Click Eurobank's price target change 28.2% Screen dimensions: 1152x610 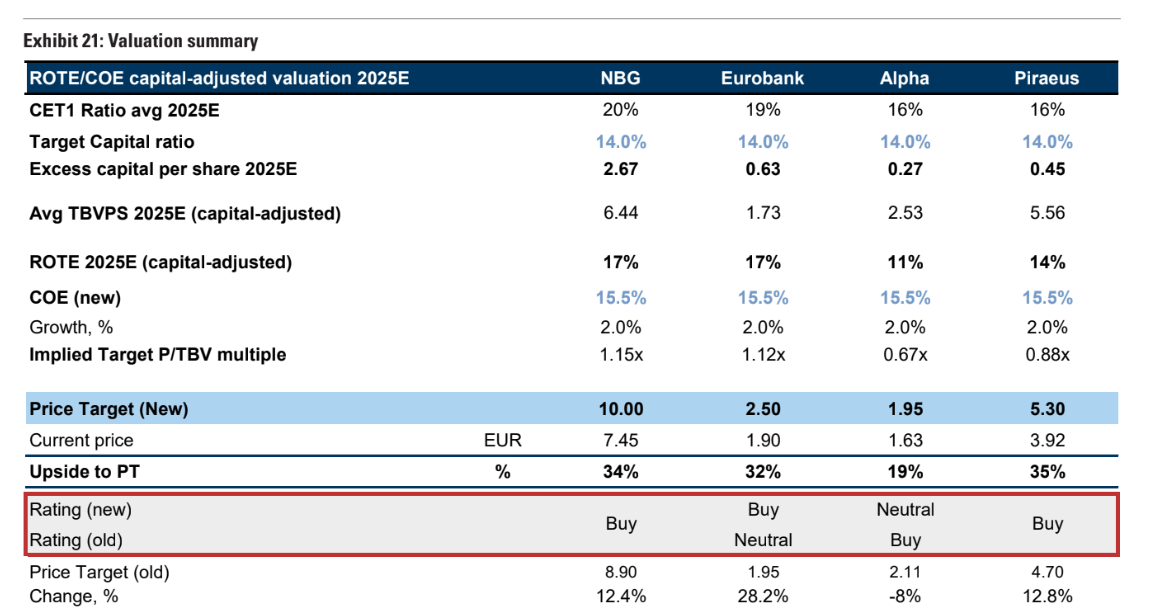762,596
